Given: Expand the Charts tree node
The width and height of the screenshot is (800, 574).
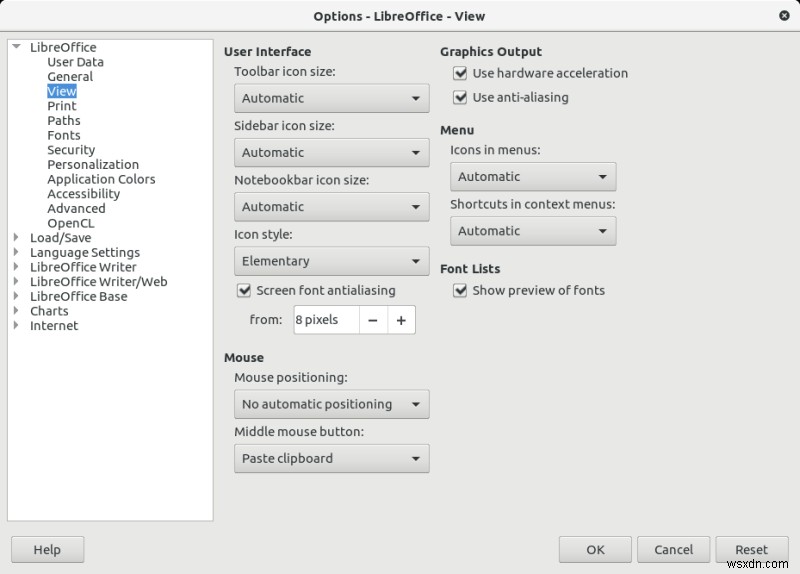Looking at the screenshot, I should (16, 310).
